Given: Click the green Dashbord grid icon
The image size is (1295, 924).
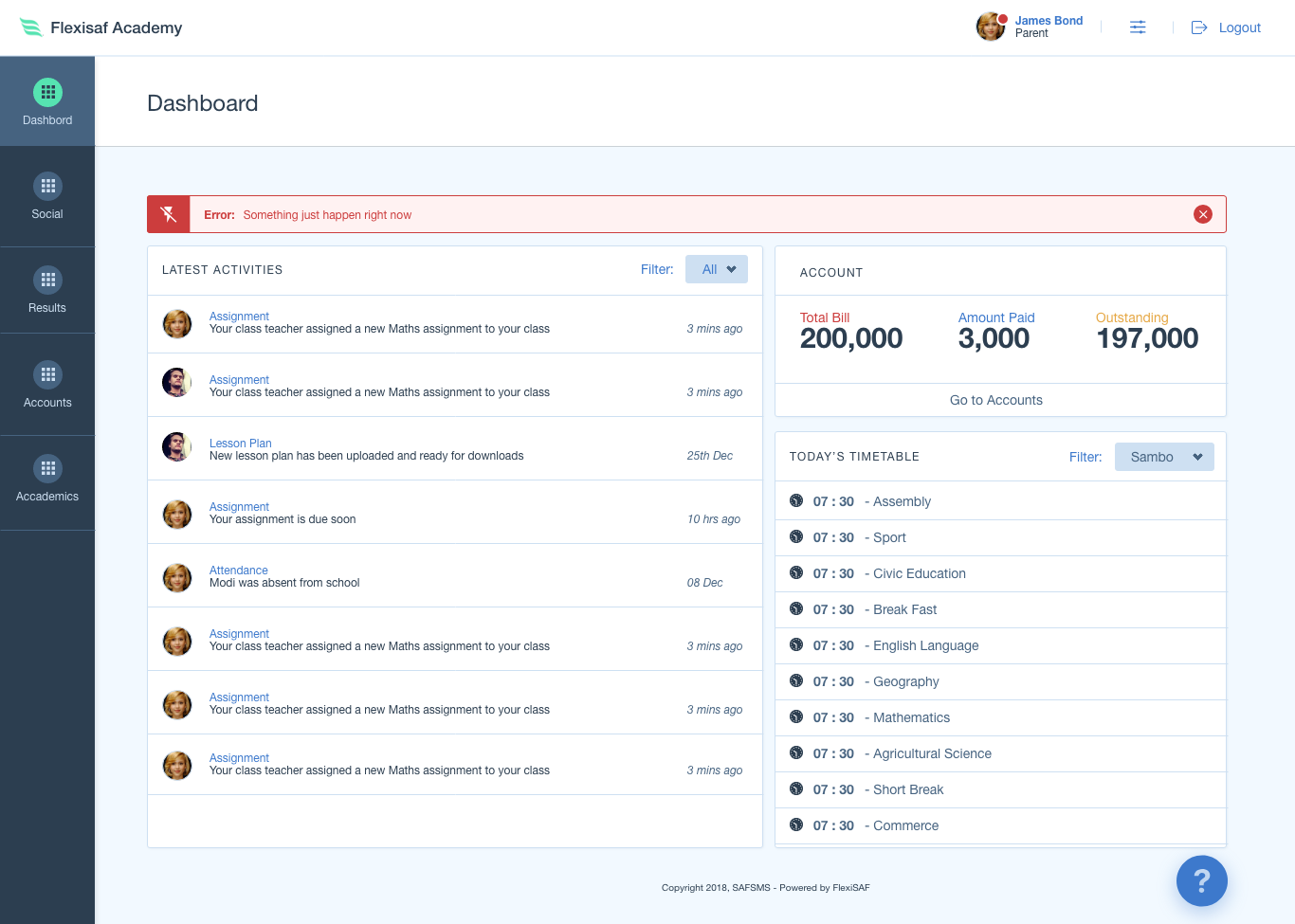Looking at the screenshot, I should [x=47, y=92].
